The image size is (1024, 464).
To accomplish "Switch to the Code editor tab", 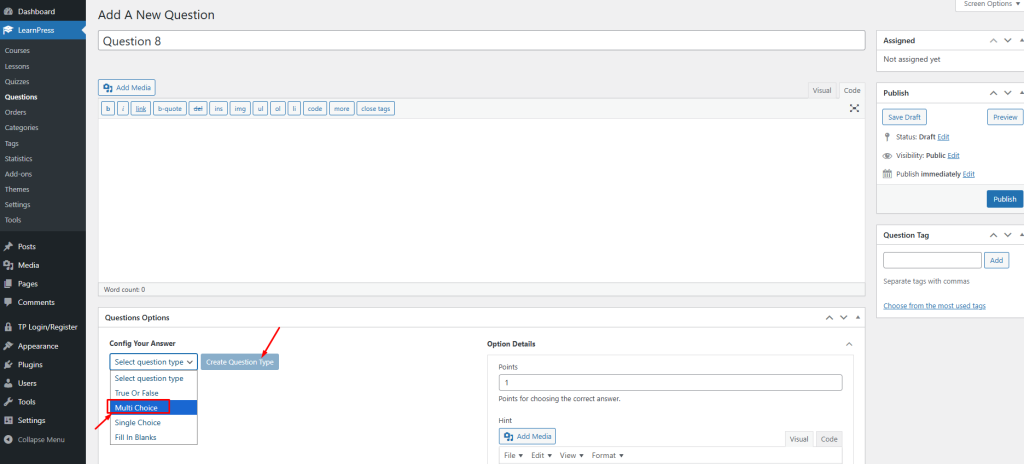I will pyautogui.click(x=851, y=90).
